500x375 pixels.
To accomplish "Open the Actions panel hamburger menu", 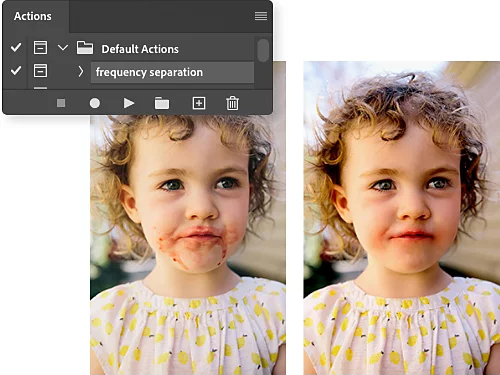I will pos(261,16).
